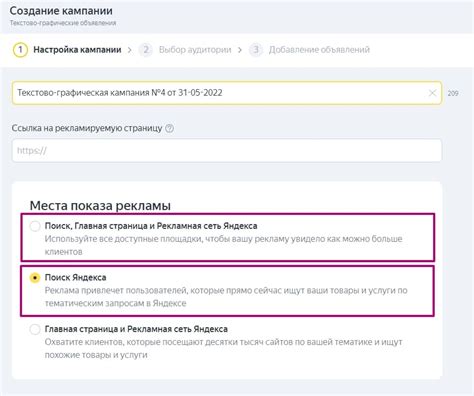The height and width of the screenshot is (396, 474).
Task: Open the 'Настройка кампании' step
Action: click(x=77, y=50)
